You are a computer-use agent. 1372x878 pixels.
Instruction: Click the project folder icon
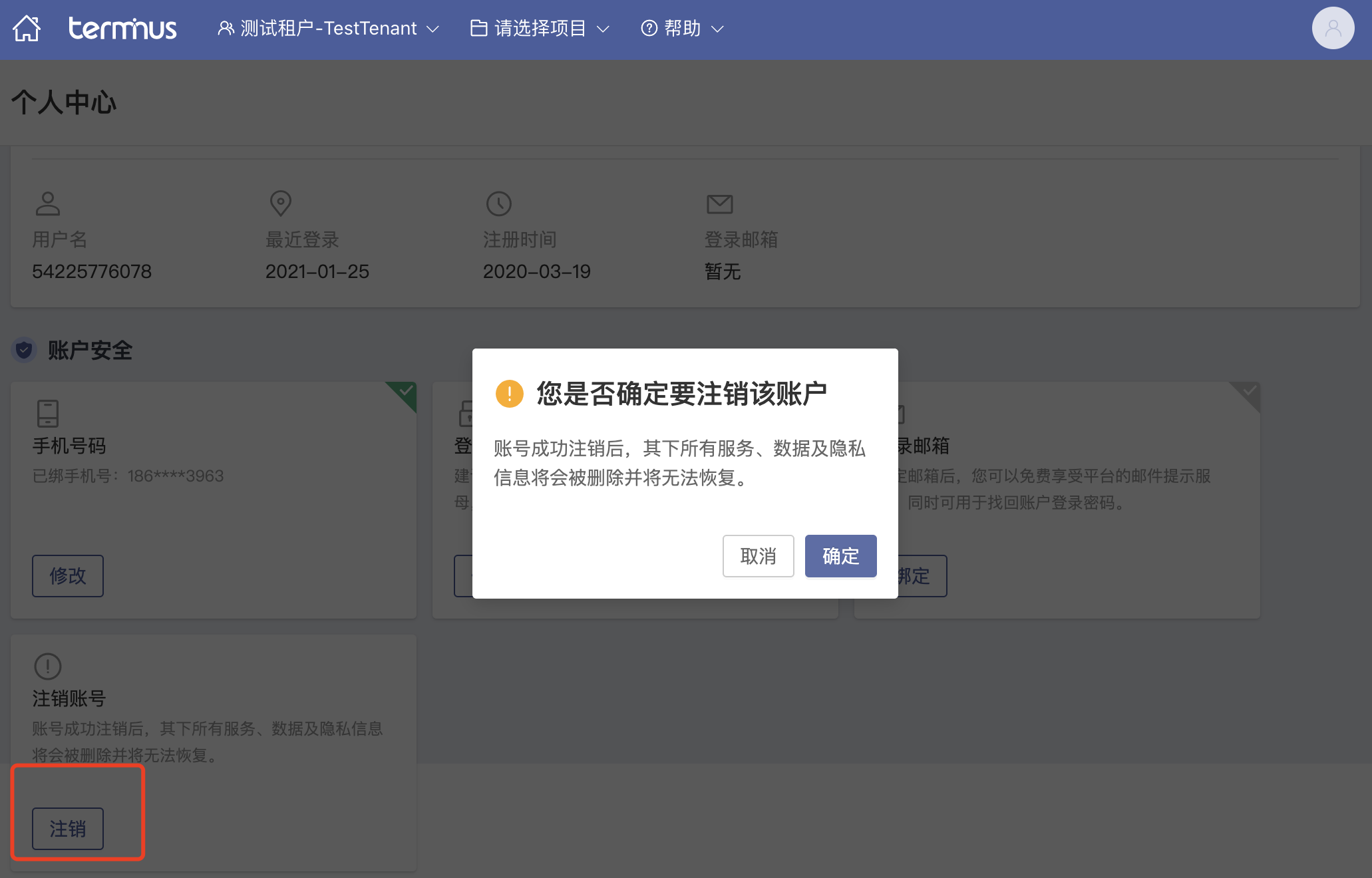pyautogui.click(x=478, y=28)
